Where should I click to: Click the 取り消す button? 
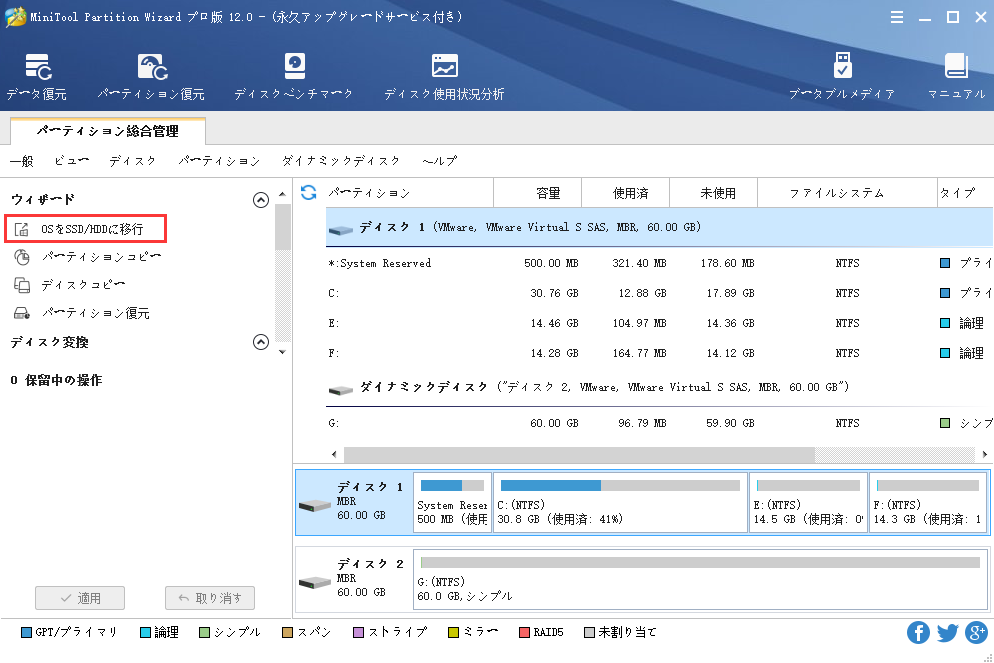point(210,598)
